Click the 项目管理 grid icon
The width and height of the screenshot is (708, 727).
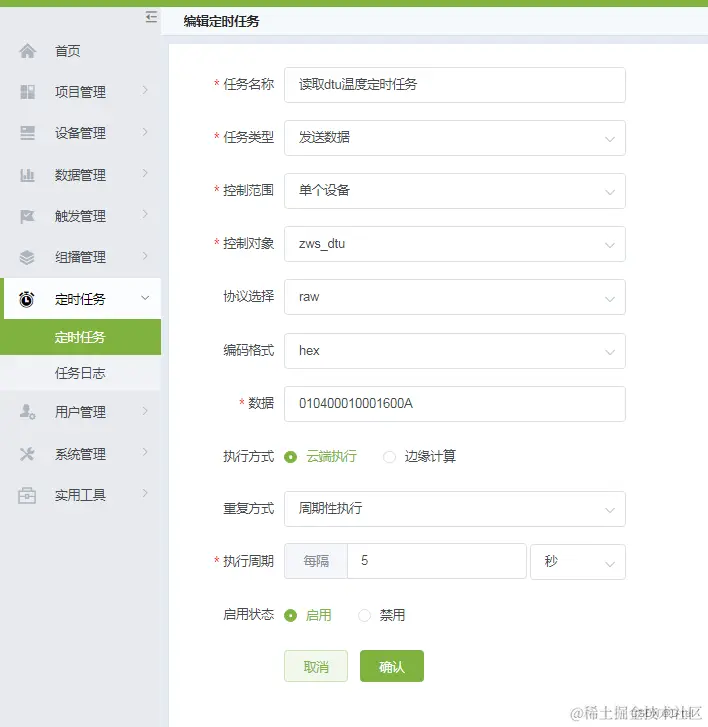[27, 92]
